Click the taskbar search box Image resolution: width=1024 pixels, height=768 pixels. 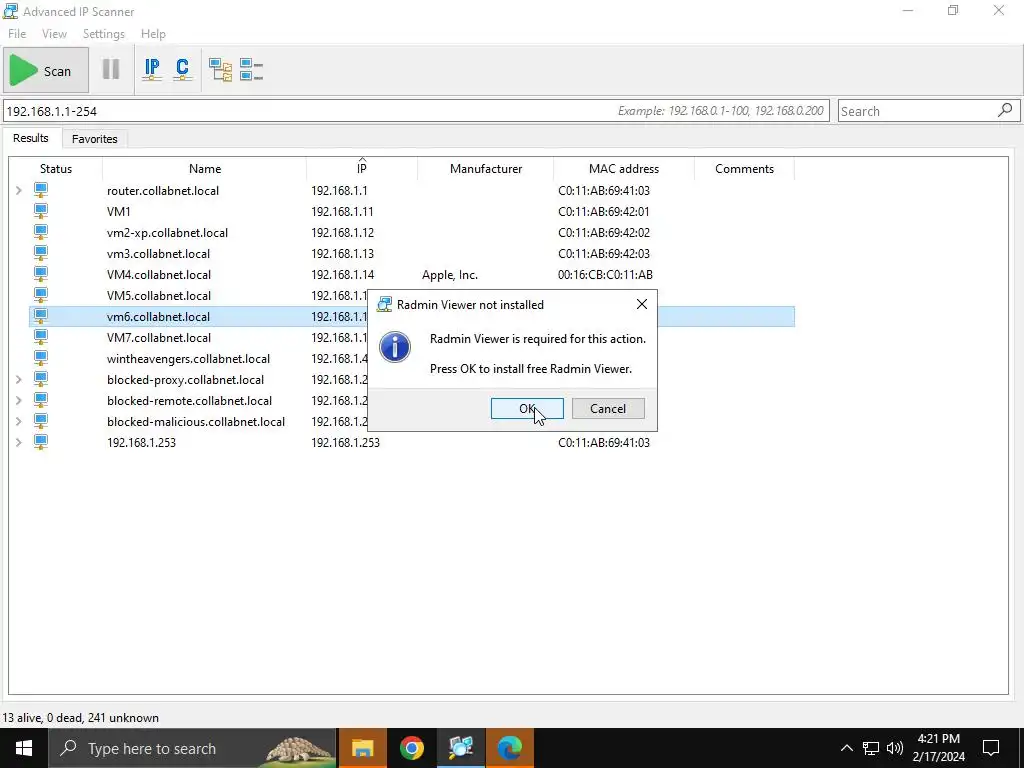[193, 748]
